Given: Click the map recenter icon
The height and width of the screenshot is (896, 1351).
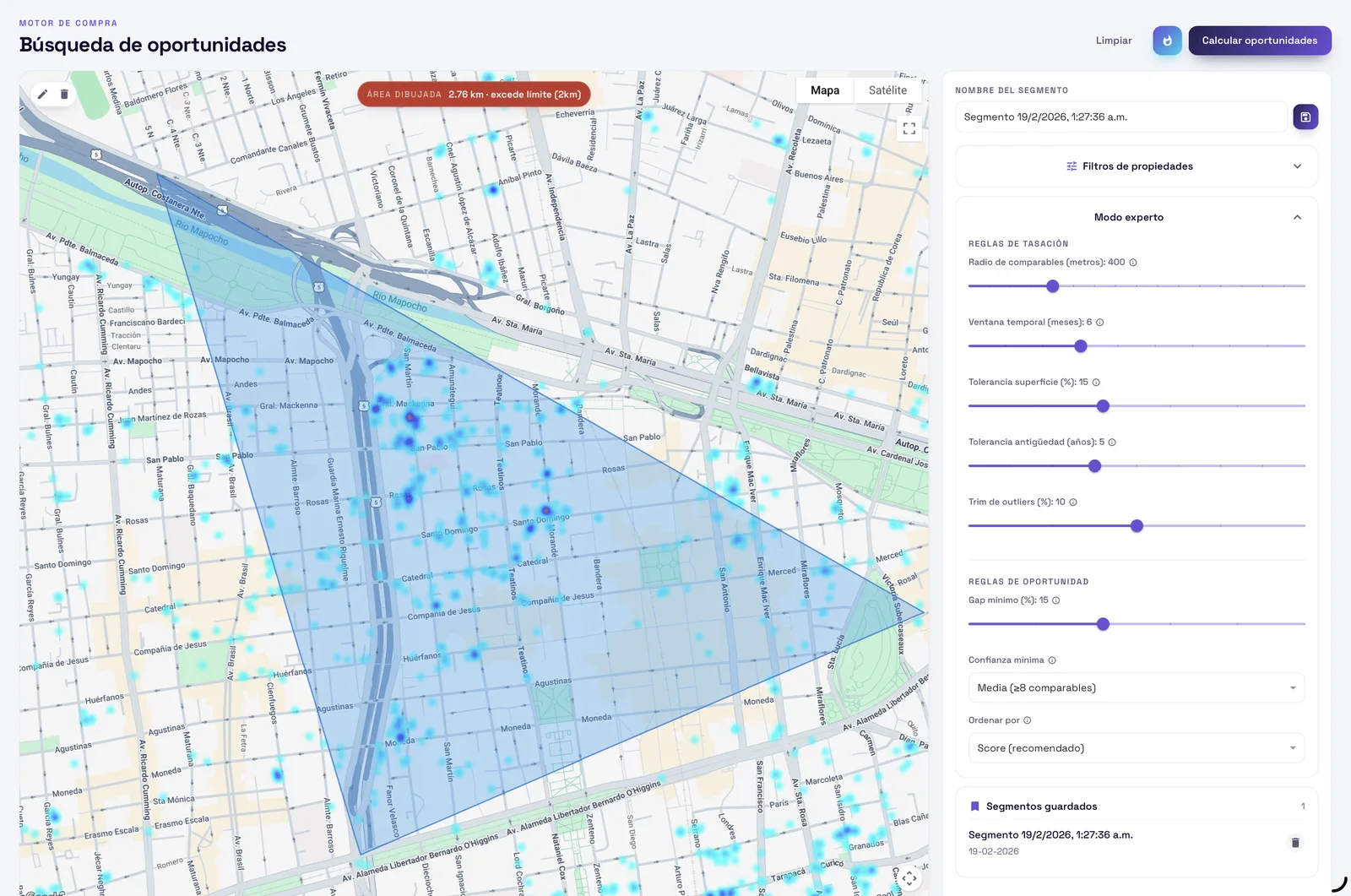Looking at the screenshot, I should (x=909, y=877).
